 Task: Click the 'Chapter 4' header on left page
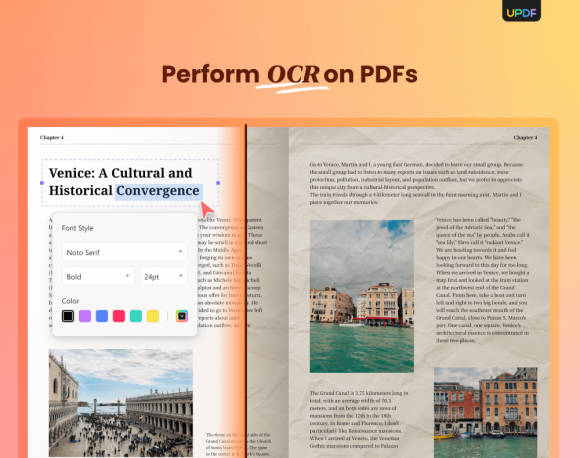pyautogui.click(x=52, y=137)
